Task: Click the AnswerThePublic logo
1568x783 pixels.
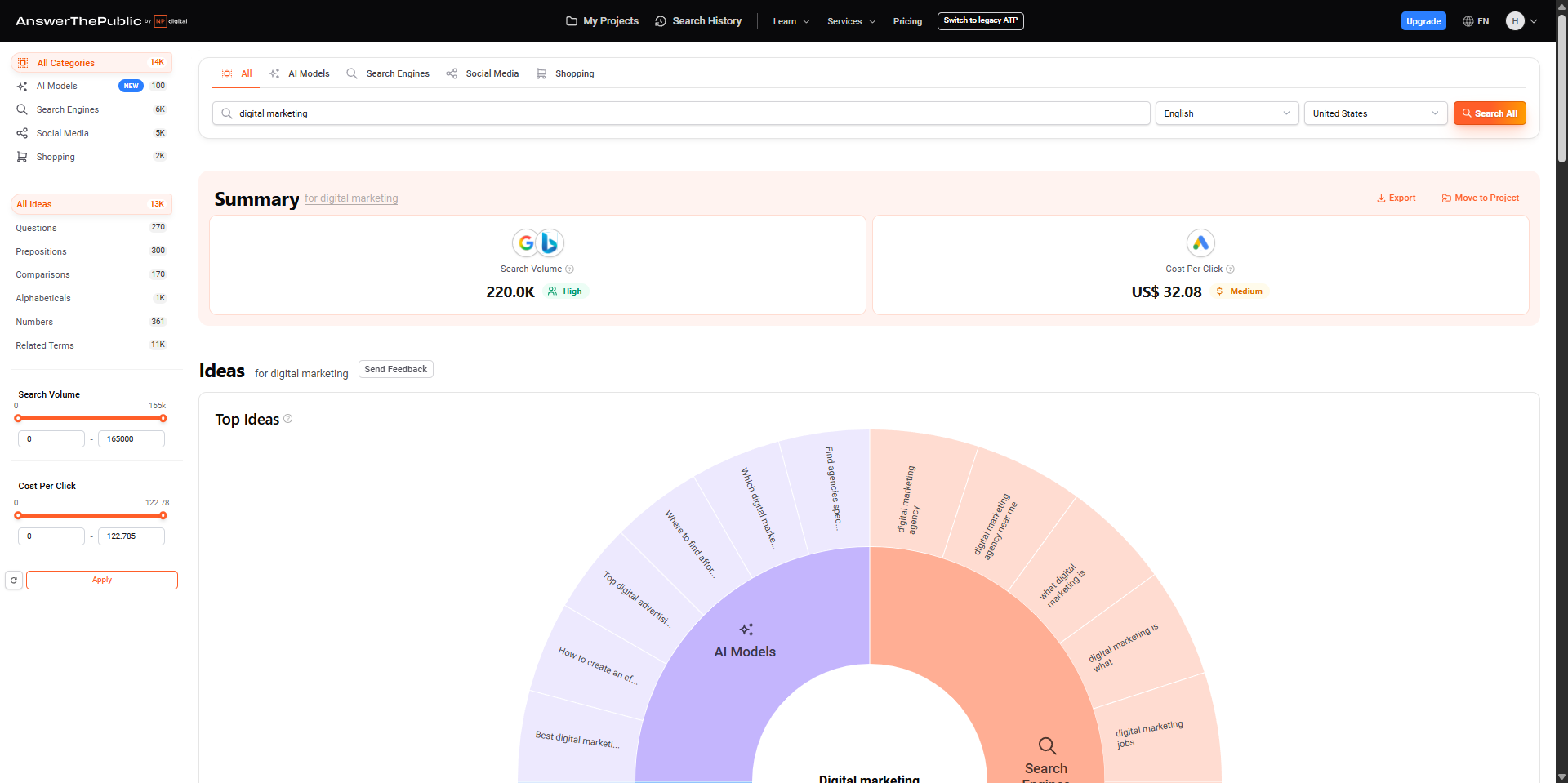Action: 101,21
